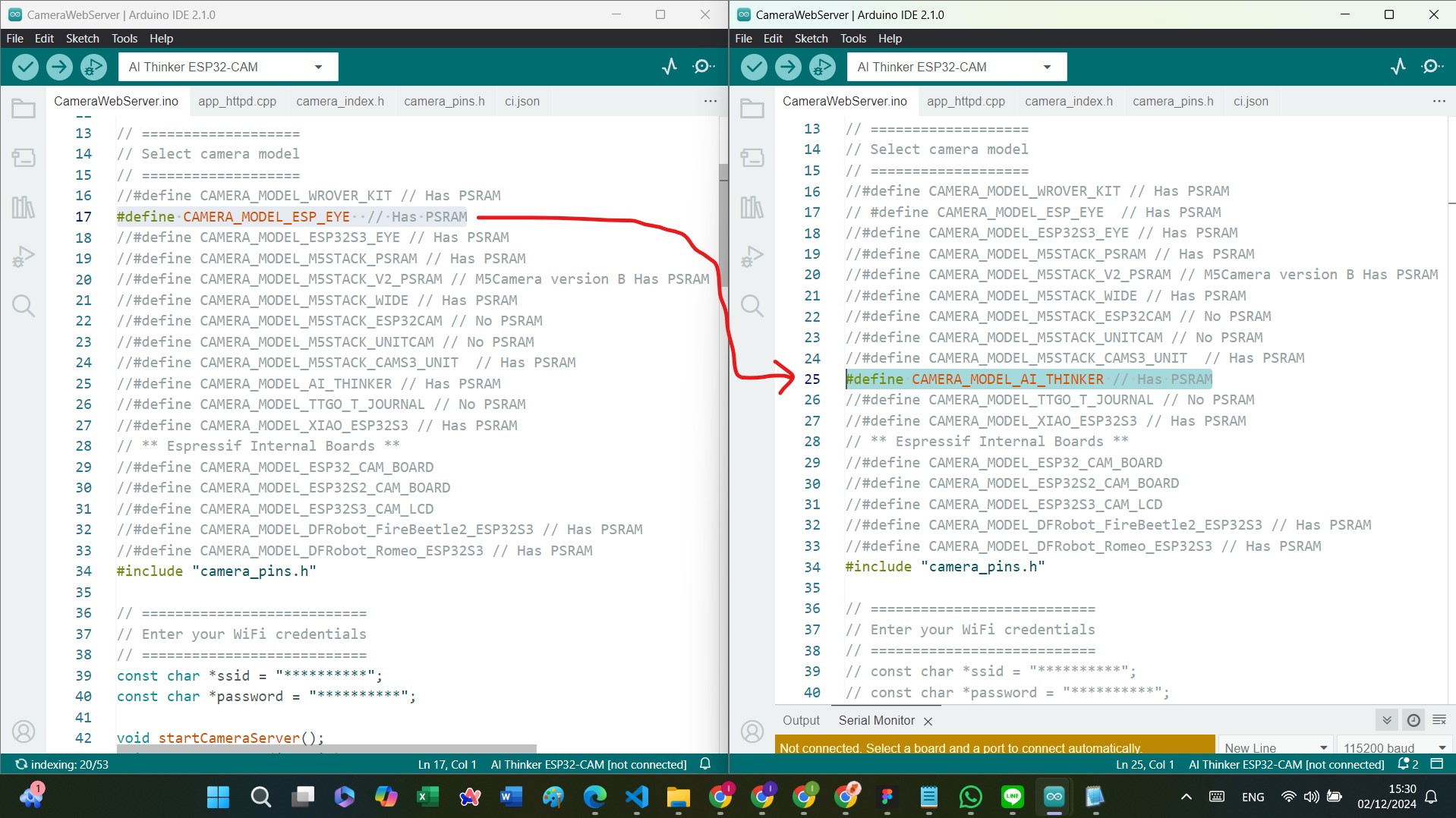This screenshot has width=1456, height=818.
Task: Open Serial Monitor icon in right toolbar
Action: 1432,67
